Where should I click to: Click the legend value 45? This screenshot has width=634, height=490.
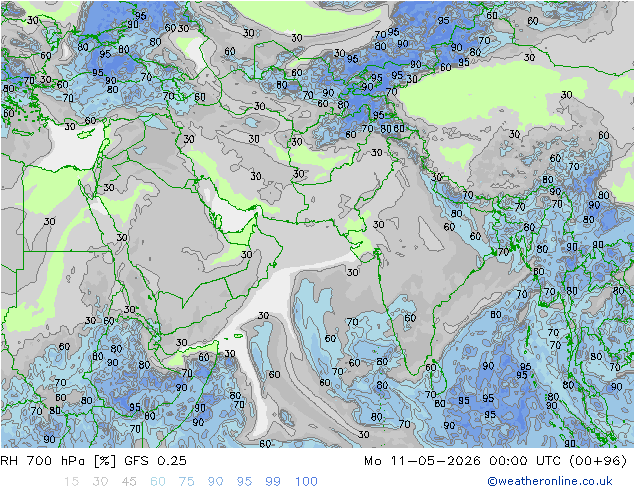(x=129, y=481)
